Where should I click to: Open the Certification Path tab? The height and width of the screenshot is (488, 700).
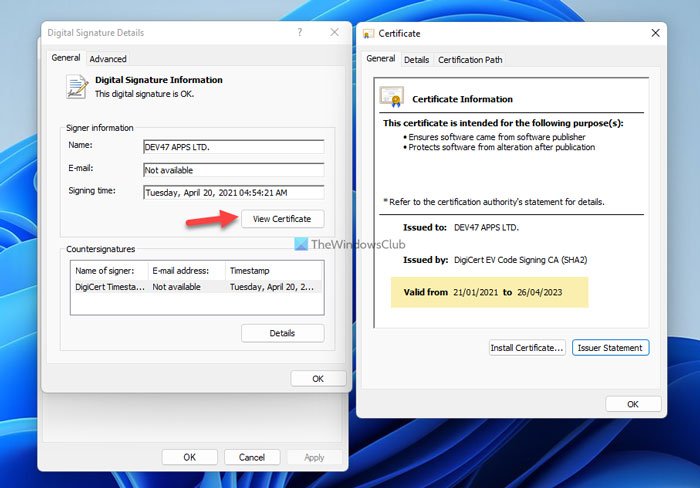pos(470,60)
